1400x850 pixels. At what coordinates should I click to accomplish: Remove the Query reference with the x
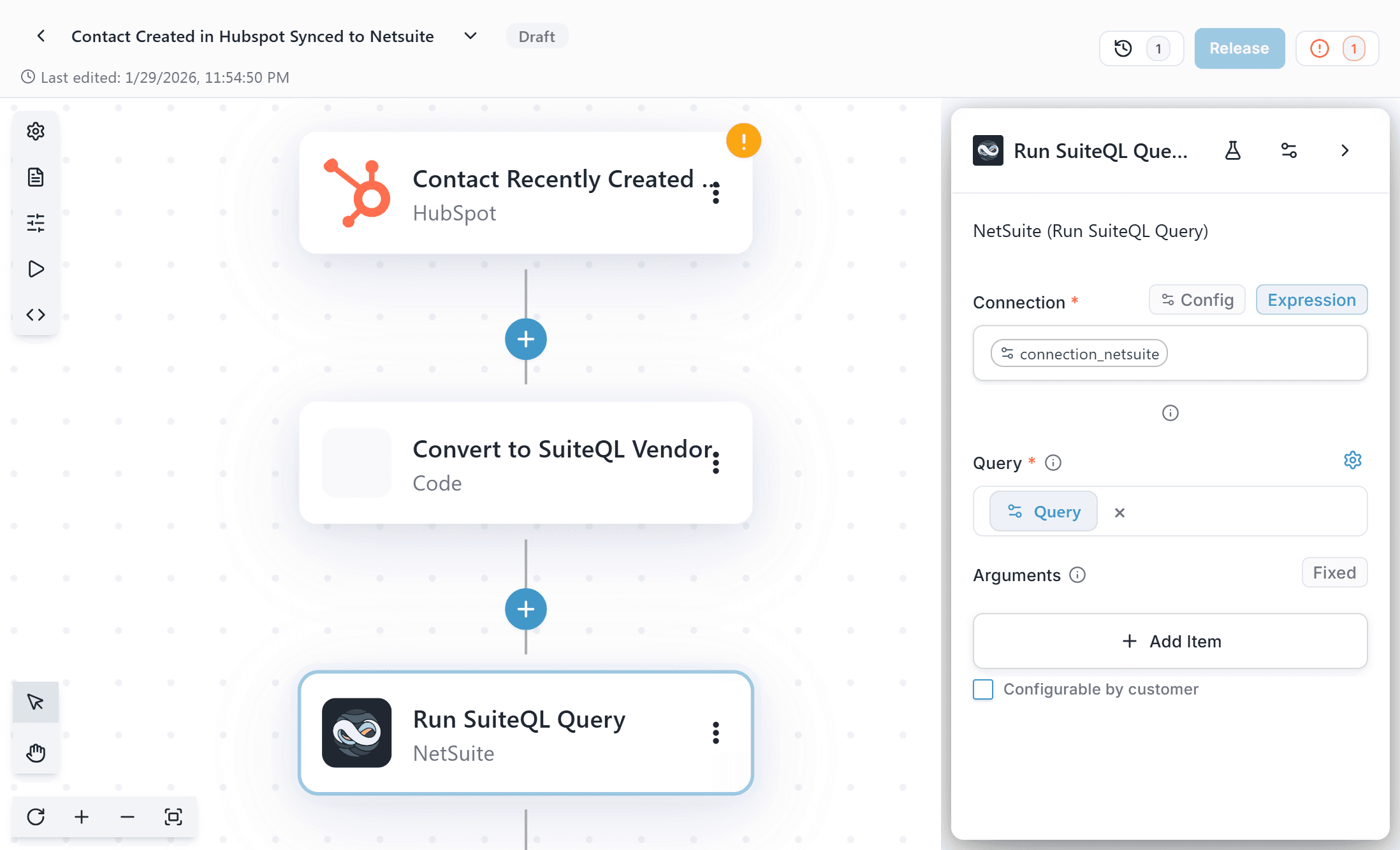point(1119,513)
